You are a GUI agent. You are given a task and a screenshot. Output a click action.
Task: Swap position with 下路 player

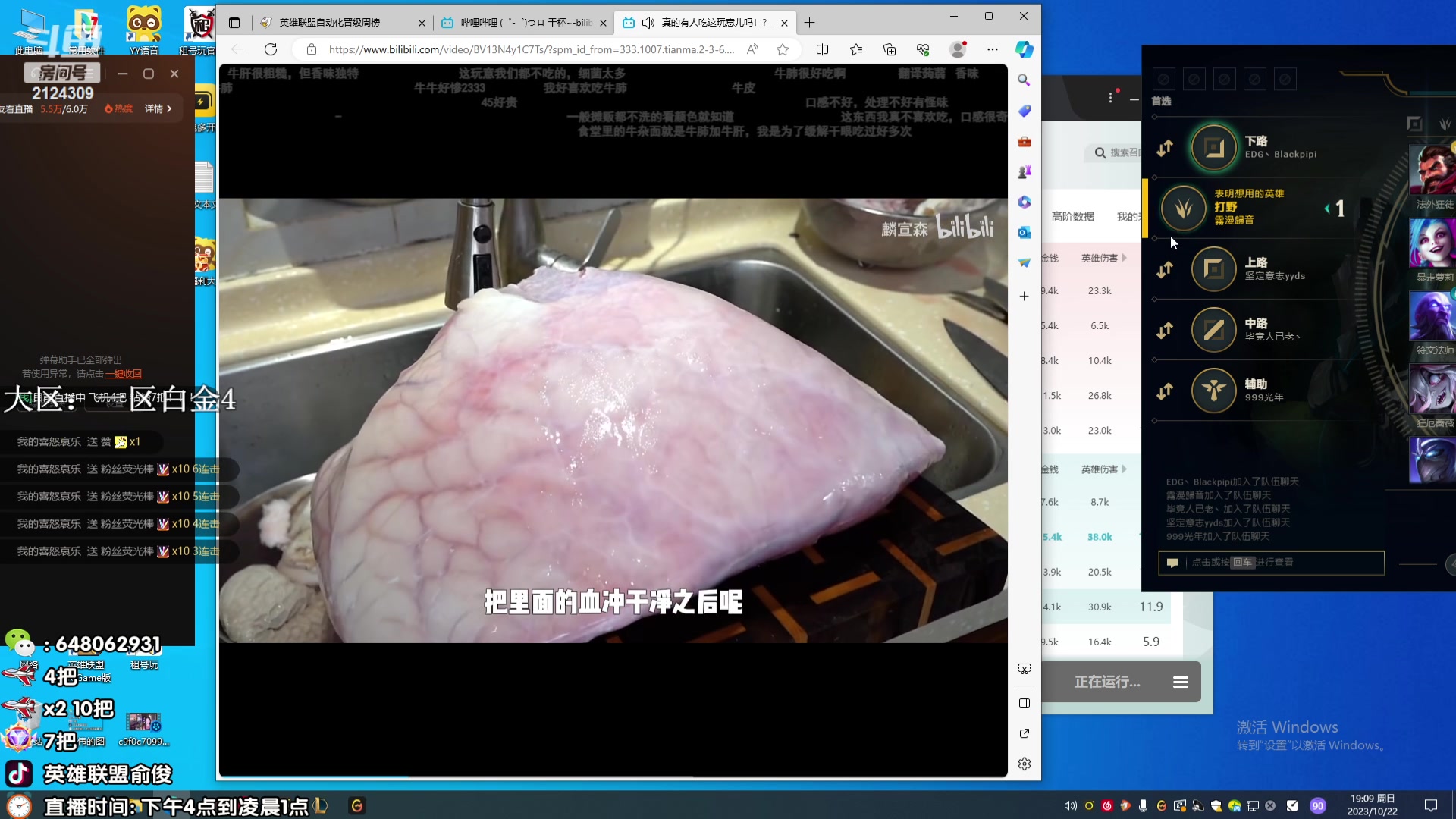[x=1165, y=148]
